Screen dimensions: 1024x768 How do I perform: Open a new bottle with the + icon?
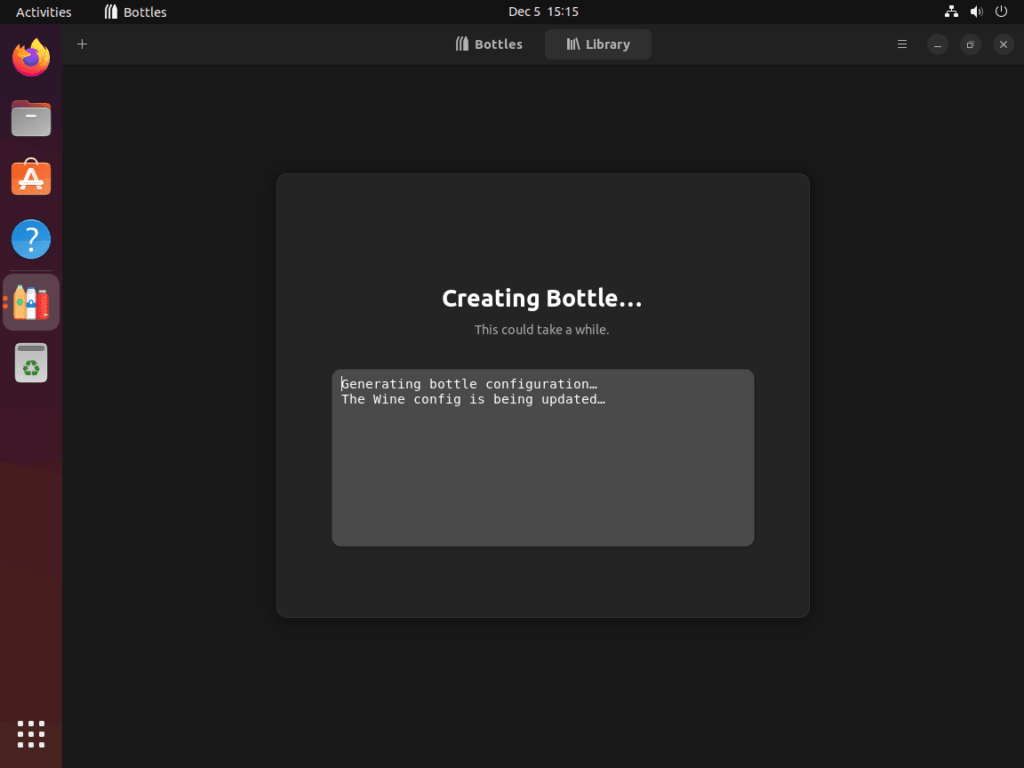click(x=81, y=44)
